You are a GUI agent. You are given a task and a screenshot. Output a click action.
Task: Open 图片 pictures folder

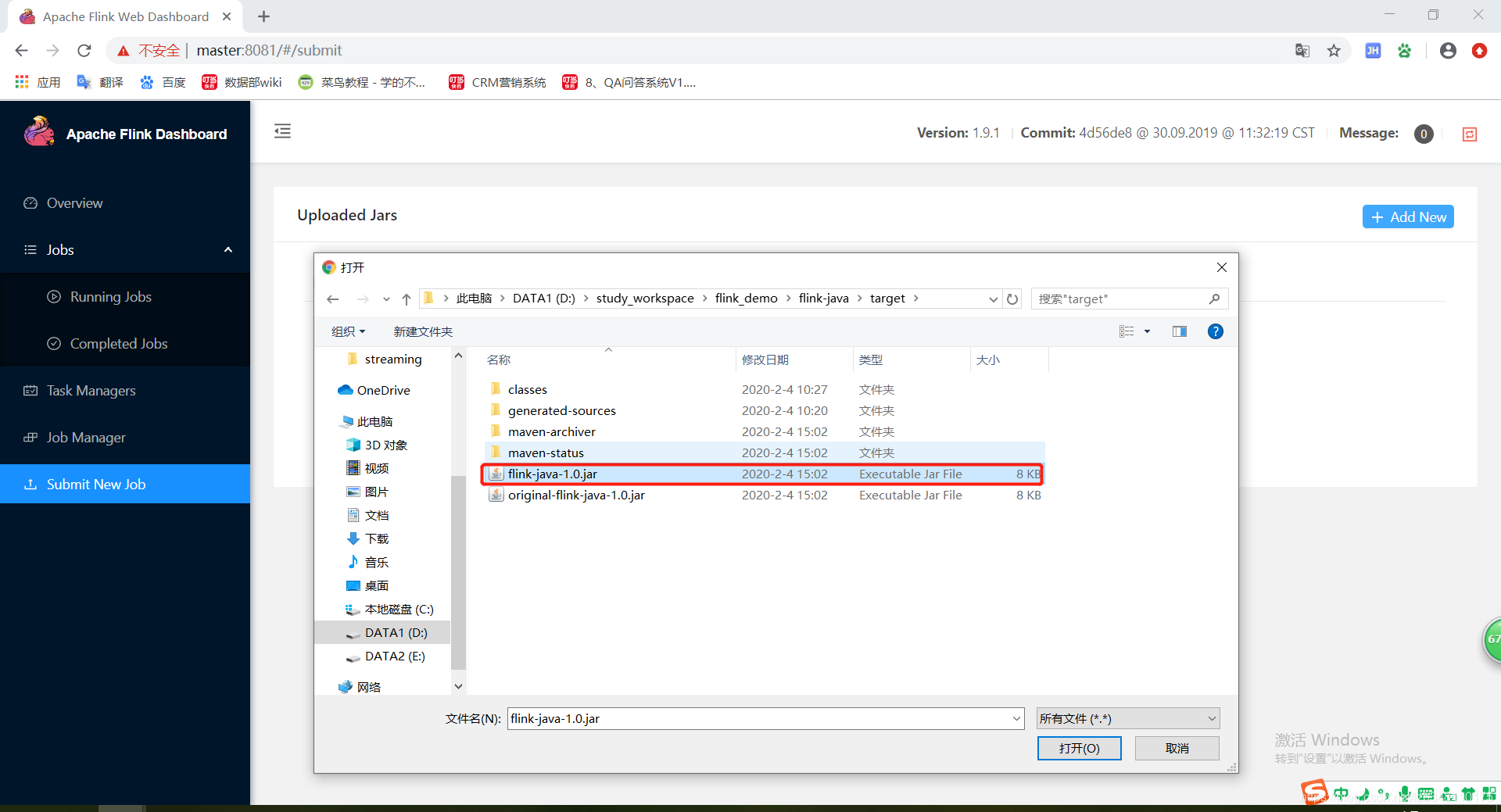tap(376, 492)
